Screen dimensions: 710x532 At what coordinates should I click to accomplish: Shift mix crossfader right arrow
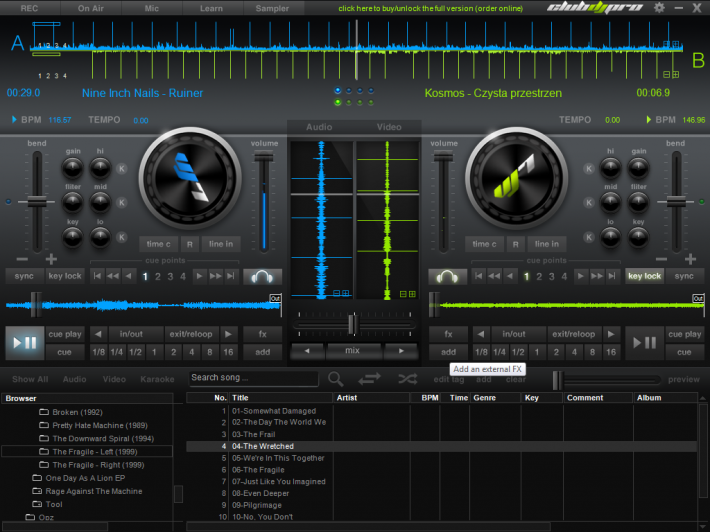401,351
